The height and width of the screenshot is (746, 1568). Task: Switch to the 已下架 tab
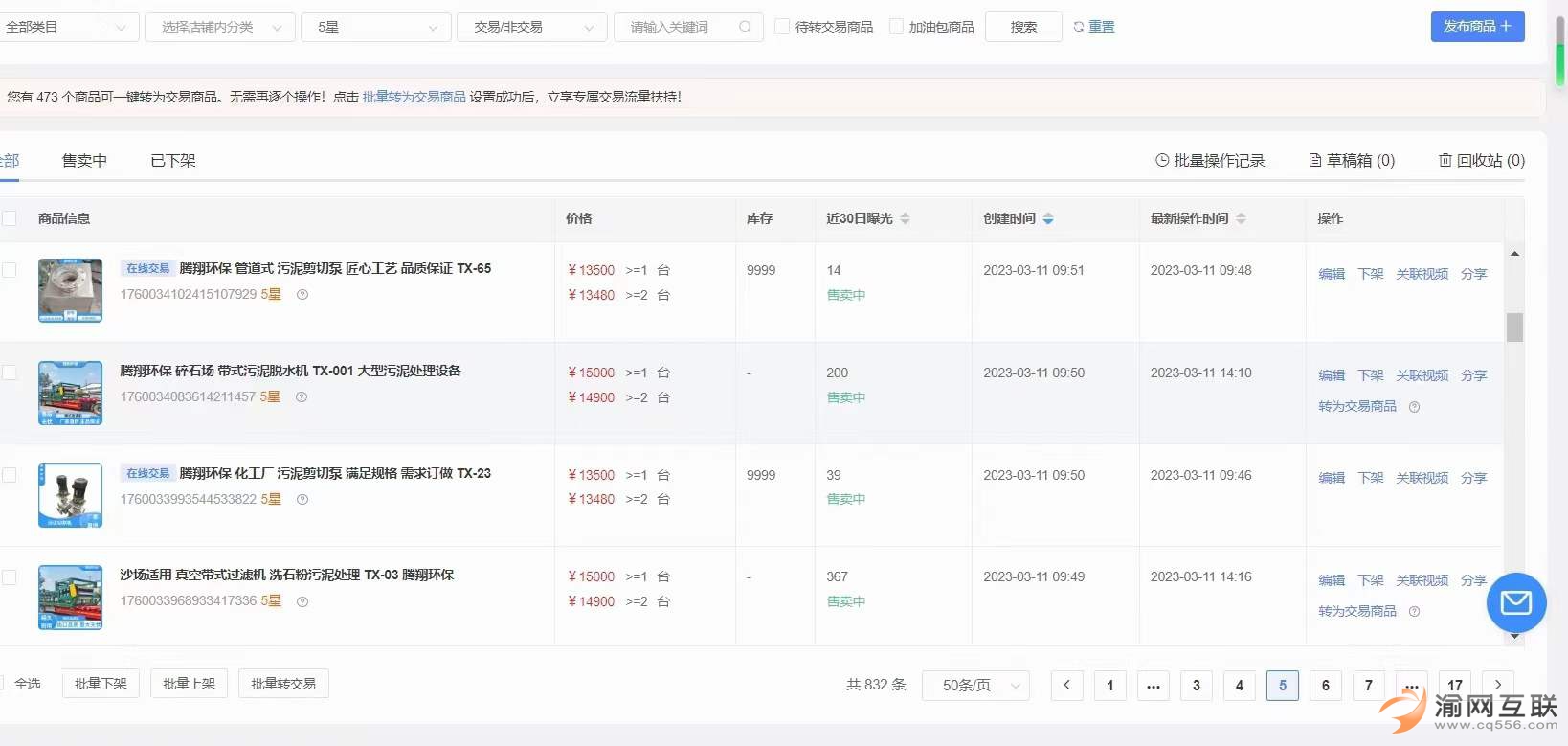(173, 161)
